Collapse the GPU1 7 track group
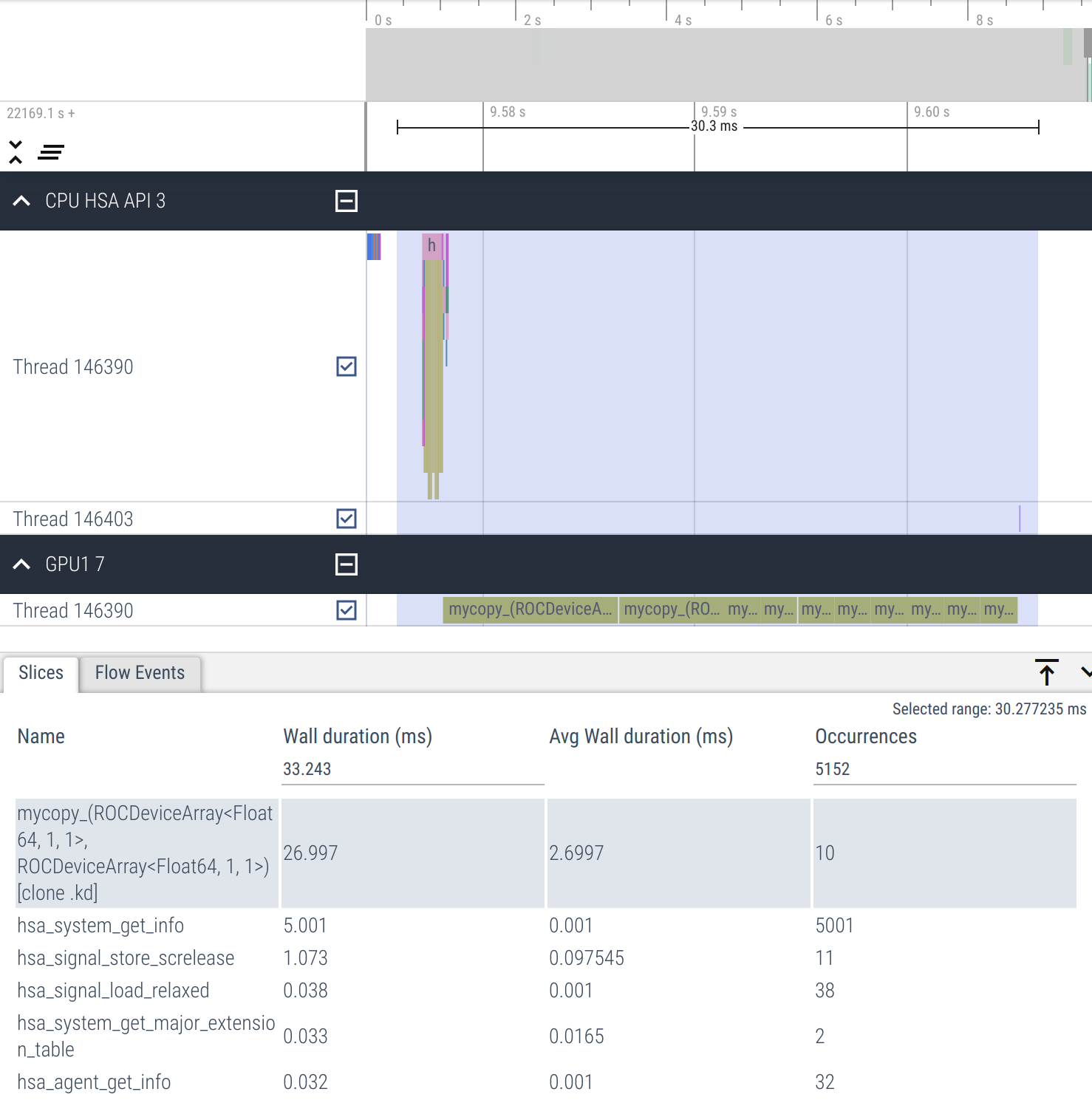This screenshot has height=1103, width=1092. (x=22, y=564)
